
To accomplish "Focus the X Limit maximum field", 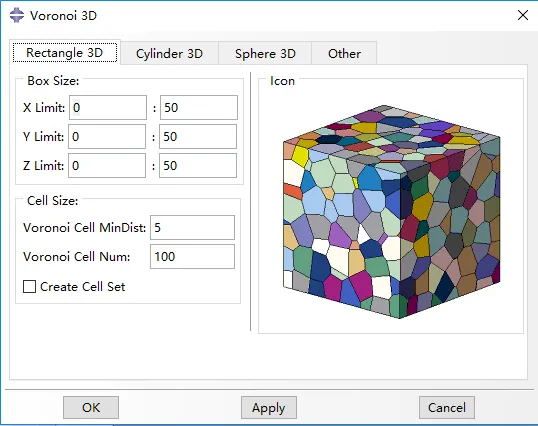I will pyautogui.click(x=199, y=108).
